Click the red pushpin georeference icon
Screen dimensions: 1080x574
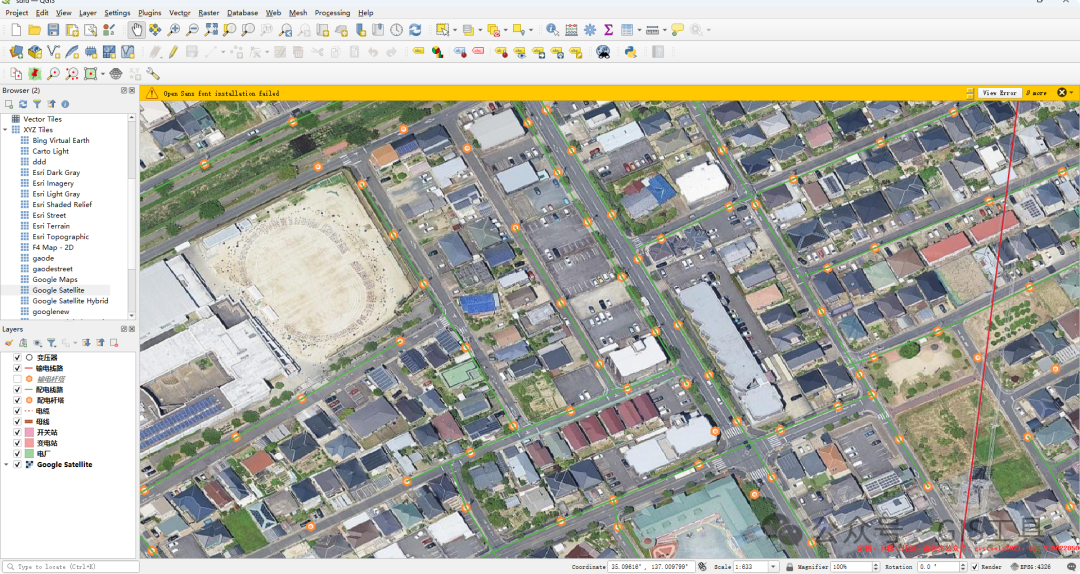(35, 74)
